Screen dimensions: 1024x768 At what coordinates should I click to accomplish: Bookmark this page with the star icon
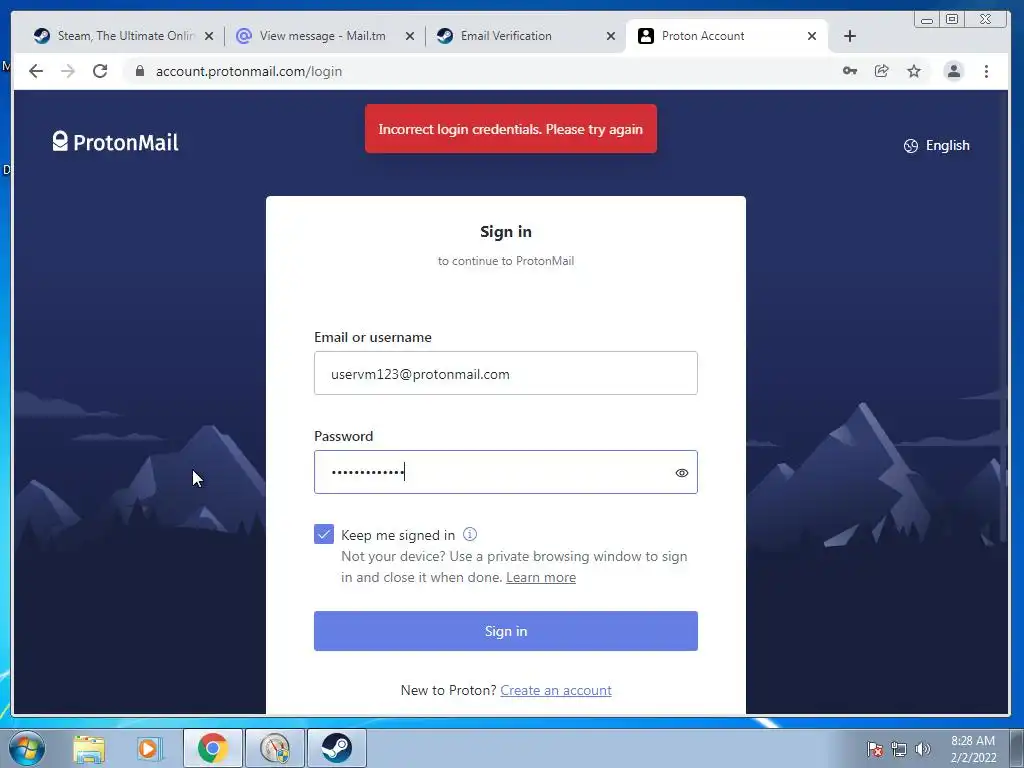click(914, 71)
